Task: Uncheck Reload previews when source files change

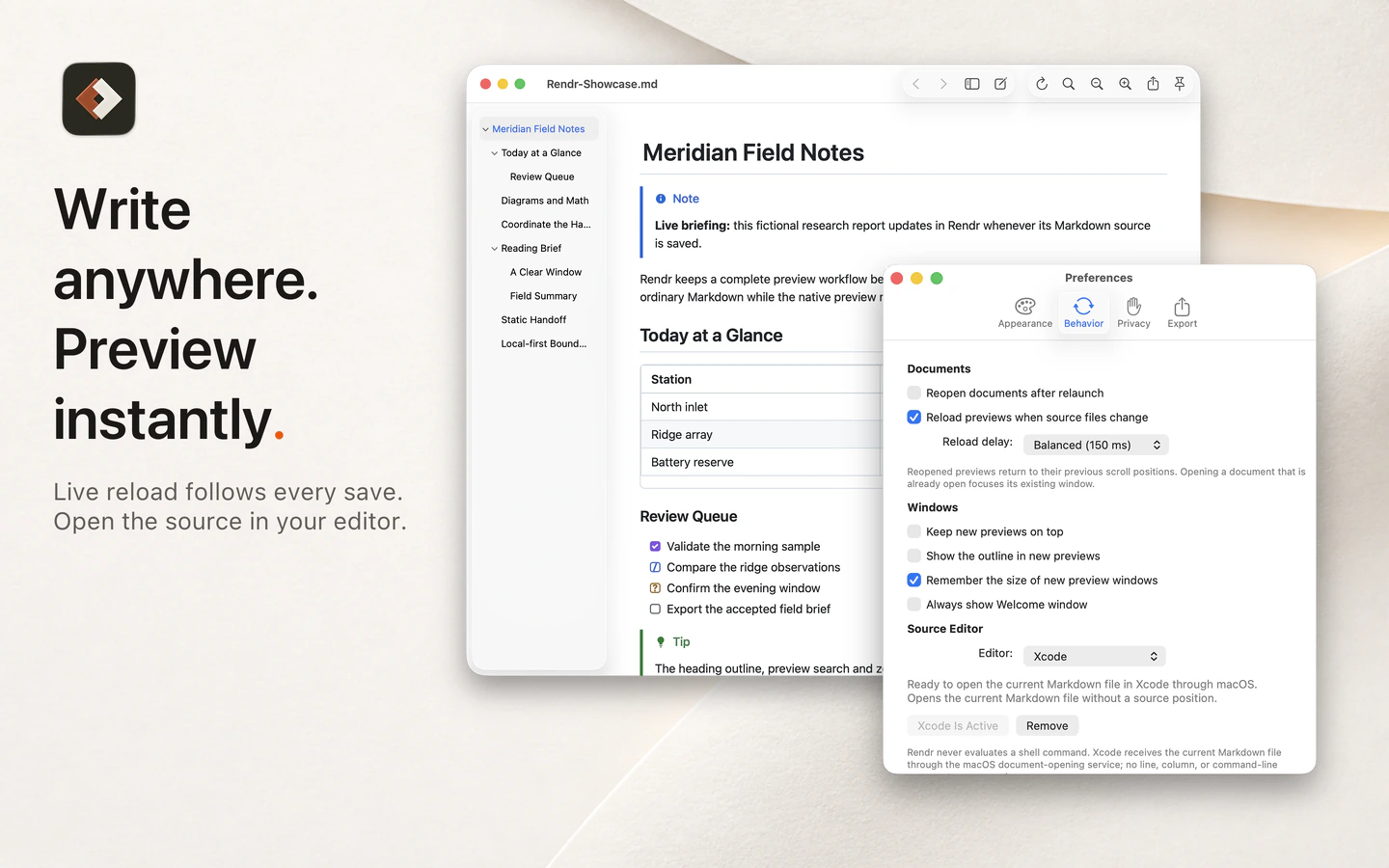Action: pyautogui.click(x=913, y=417)
